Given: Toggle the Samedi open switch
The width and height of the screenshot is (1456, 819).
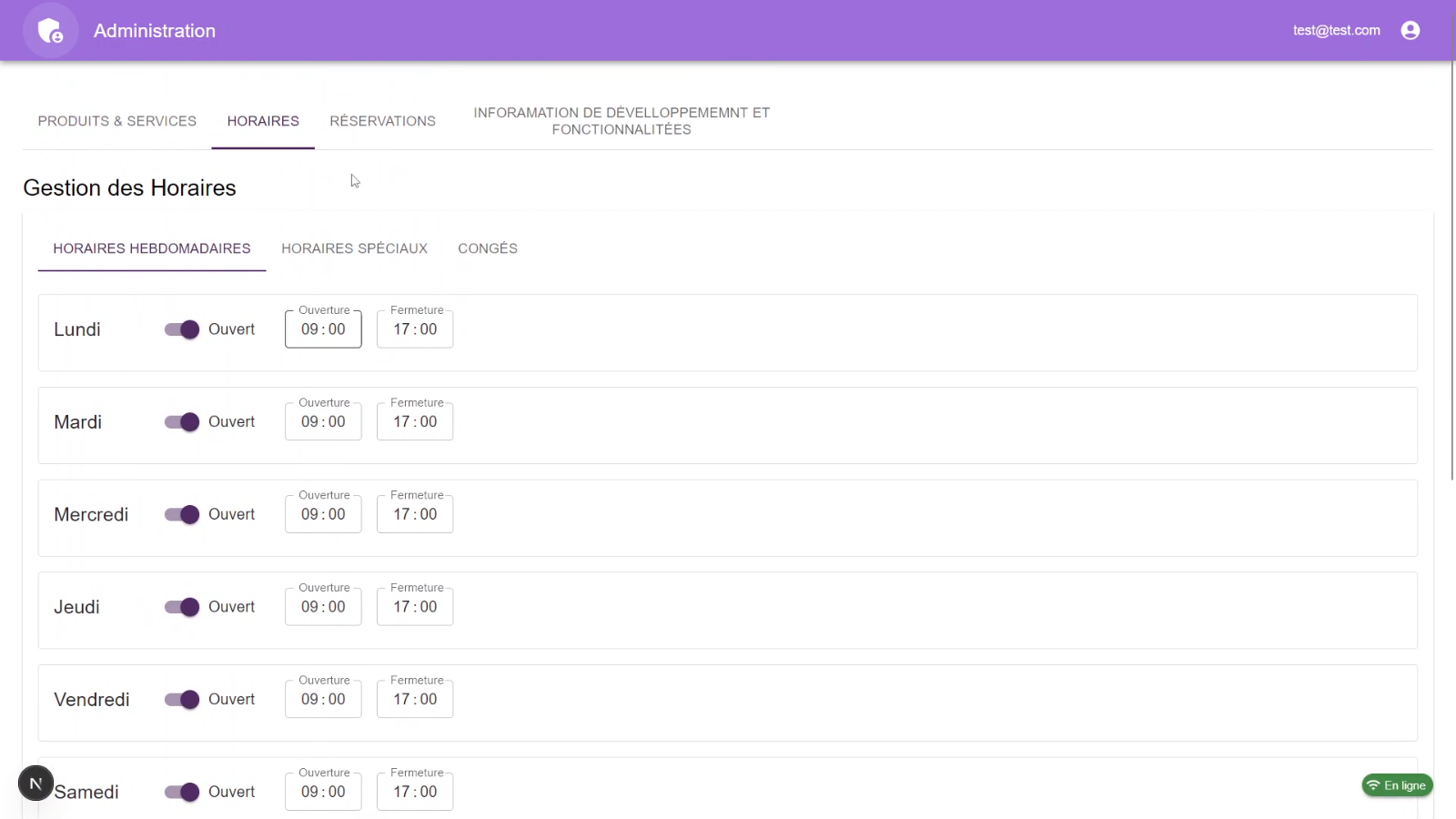Looking at the screenshot, I should point(182,793).
